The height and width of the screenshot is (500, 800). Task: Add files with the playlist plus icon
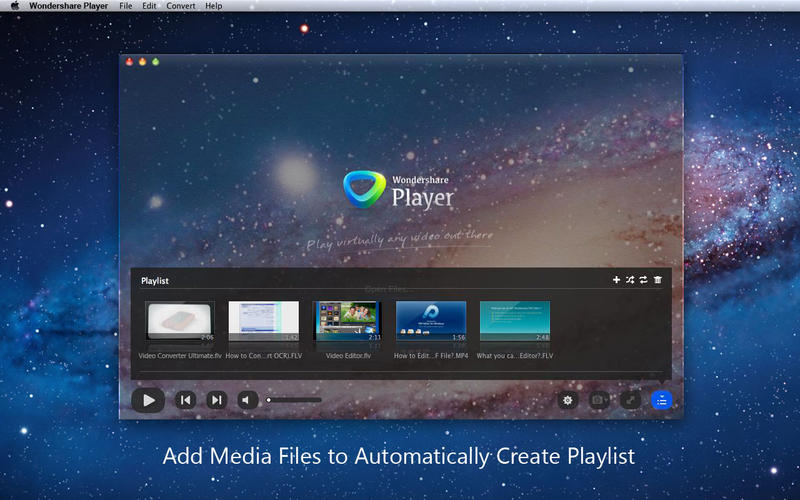coord(616,280)
